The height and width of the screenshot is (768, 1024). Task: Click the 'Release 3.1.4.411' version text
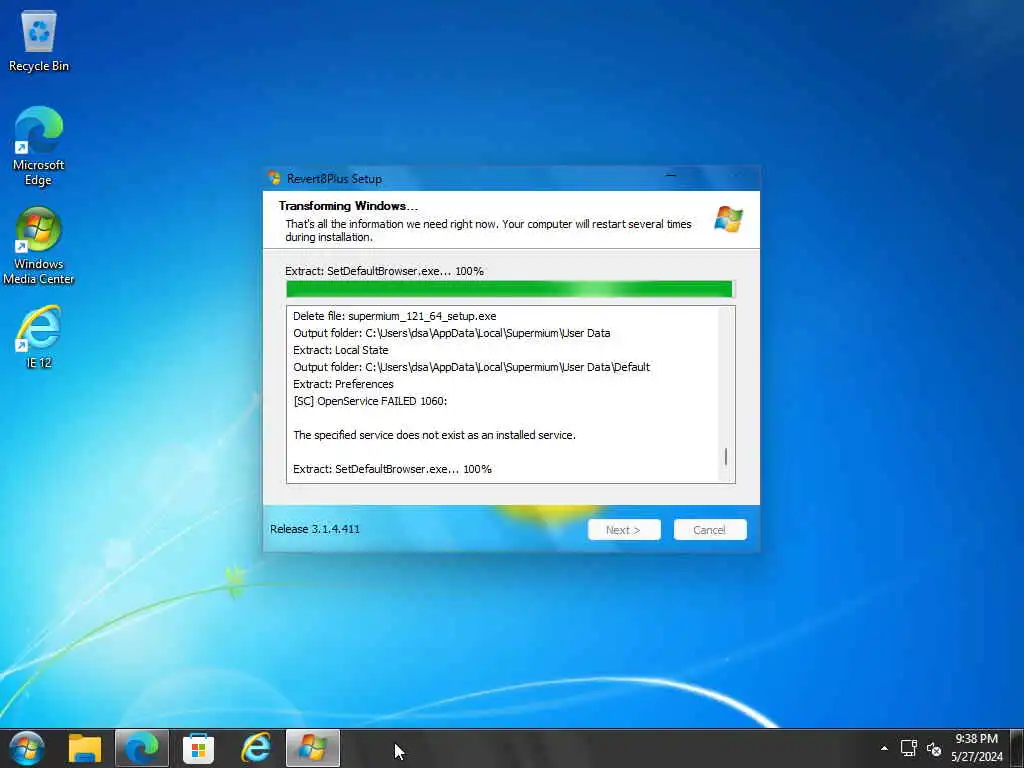point(315,529)
